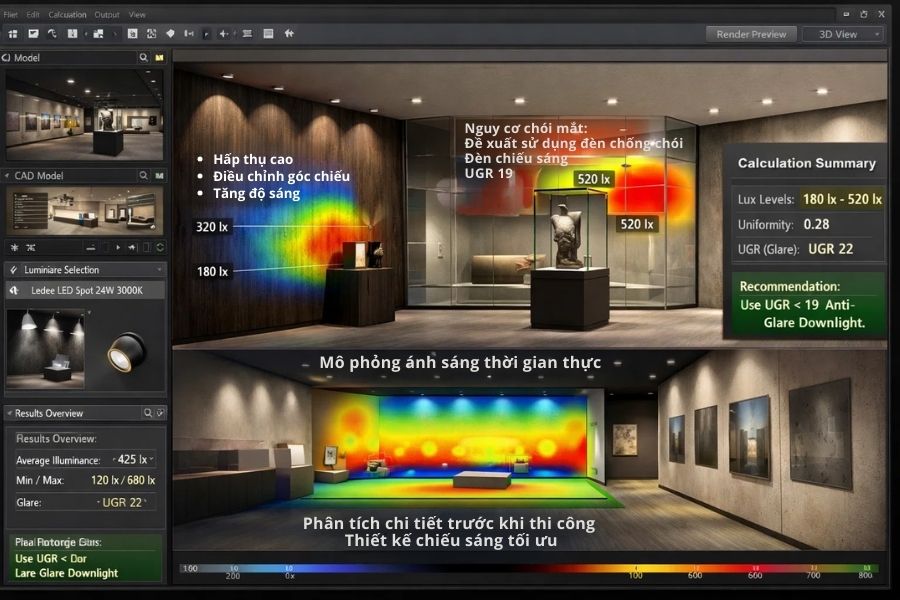This screenshot has height=600, width=900.
Task: Select the search icon in CAD Model panel
Action: (x=143, y=175)
